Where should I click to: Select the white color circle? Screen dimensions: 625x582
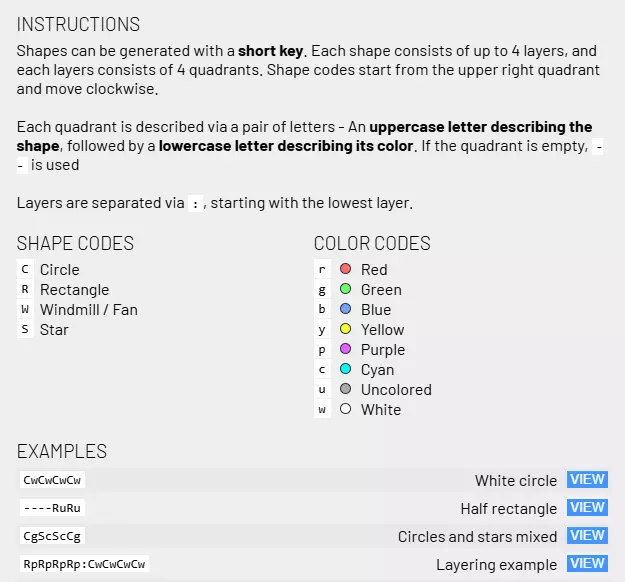click(x=346, y=410)
